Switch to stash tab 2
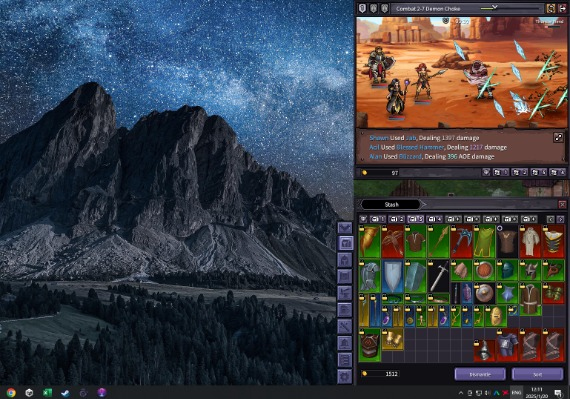Viewport: 570px width, 399px height. click(x=396, y=219)
